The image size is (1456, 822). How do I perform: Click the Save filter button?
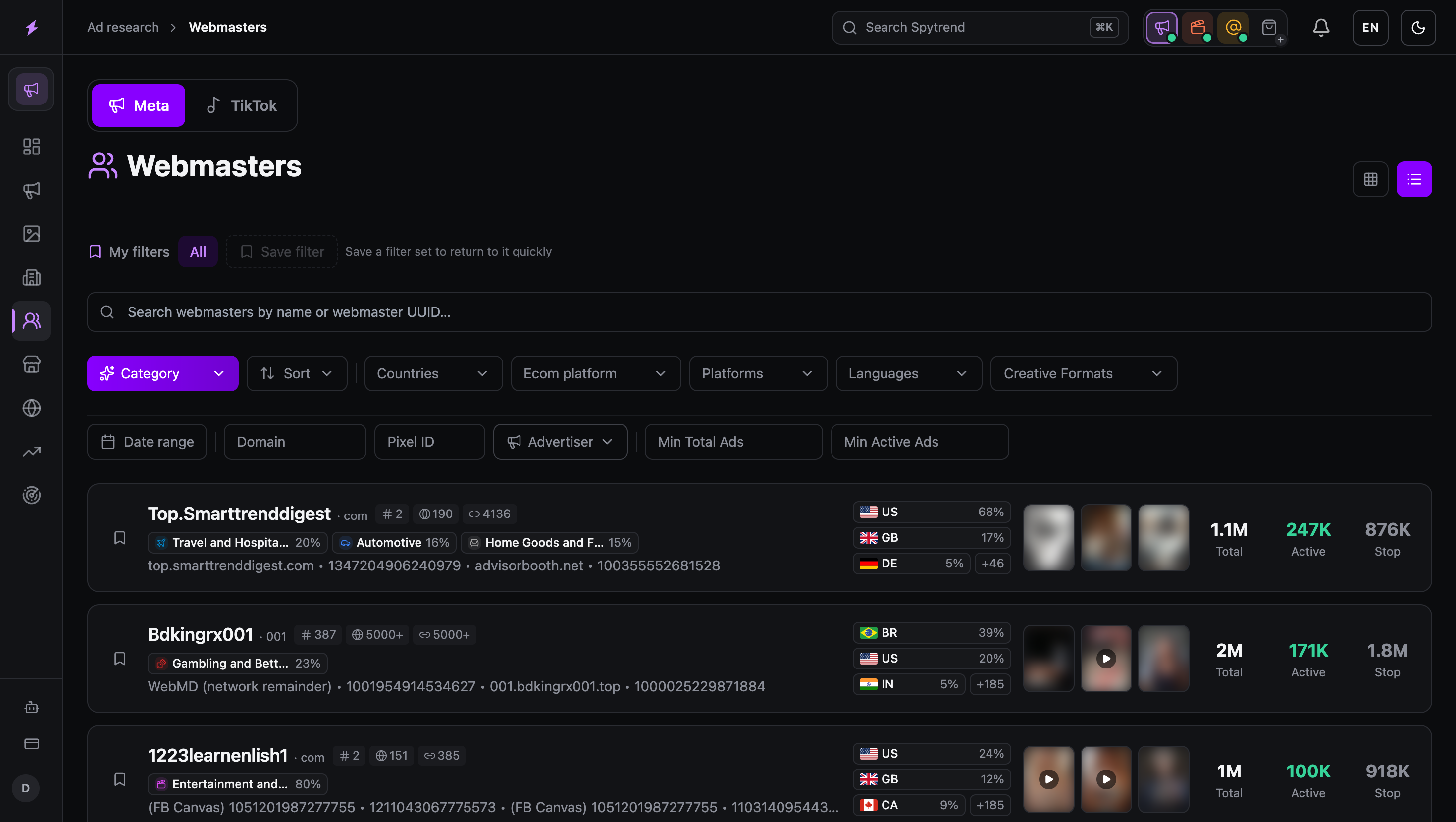tap(281, 252)
